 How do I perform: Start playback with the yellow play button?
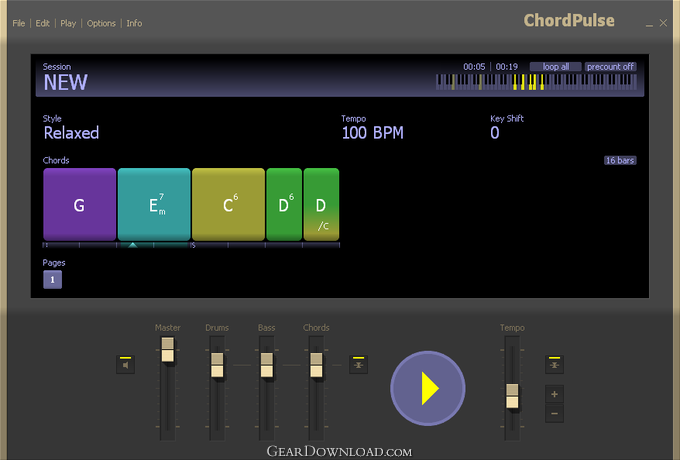(428, 388)
